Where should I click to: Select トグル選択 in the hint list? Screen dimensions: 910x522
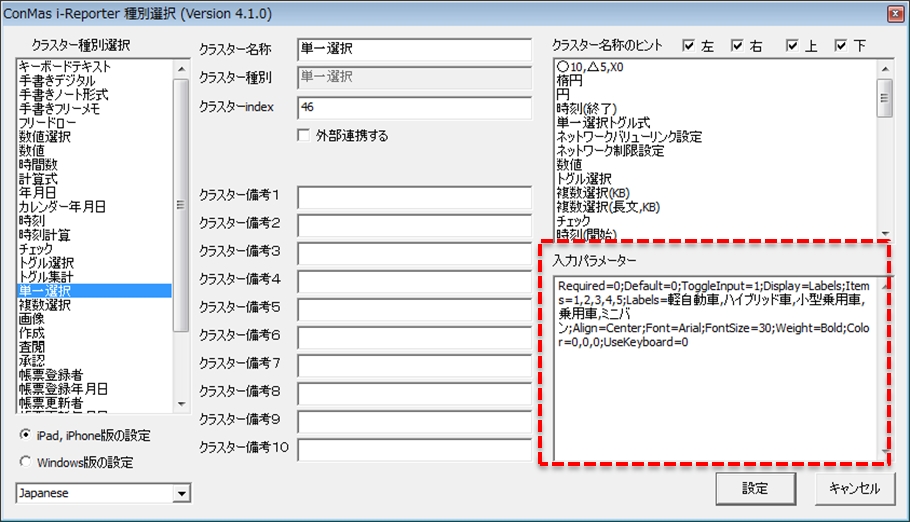coord(583,178)
